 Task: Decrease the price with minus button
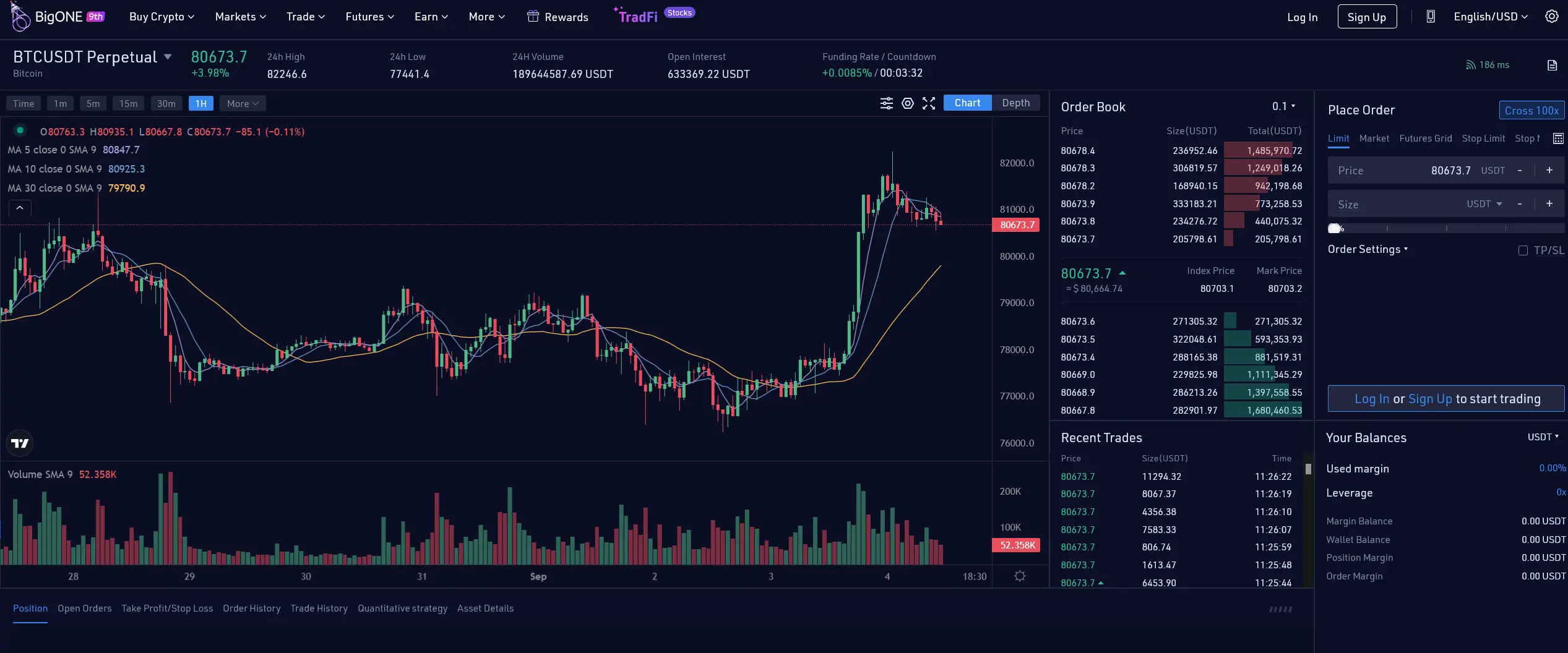click(1520, 171)
